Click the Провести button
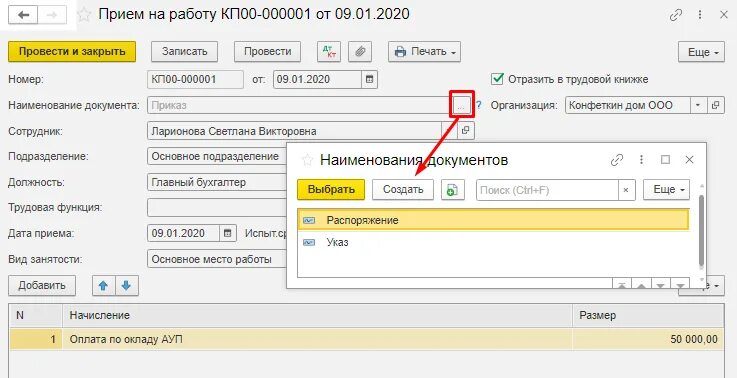This screenshot has width=737, height=378. coord(267,52)
